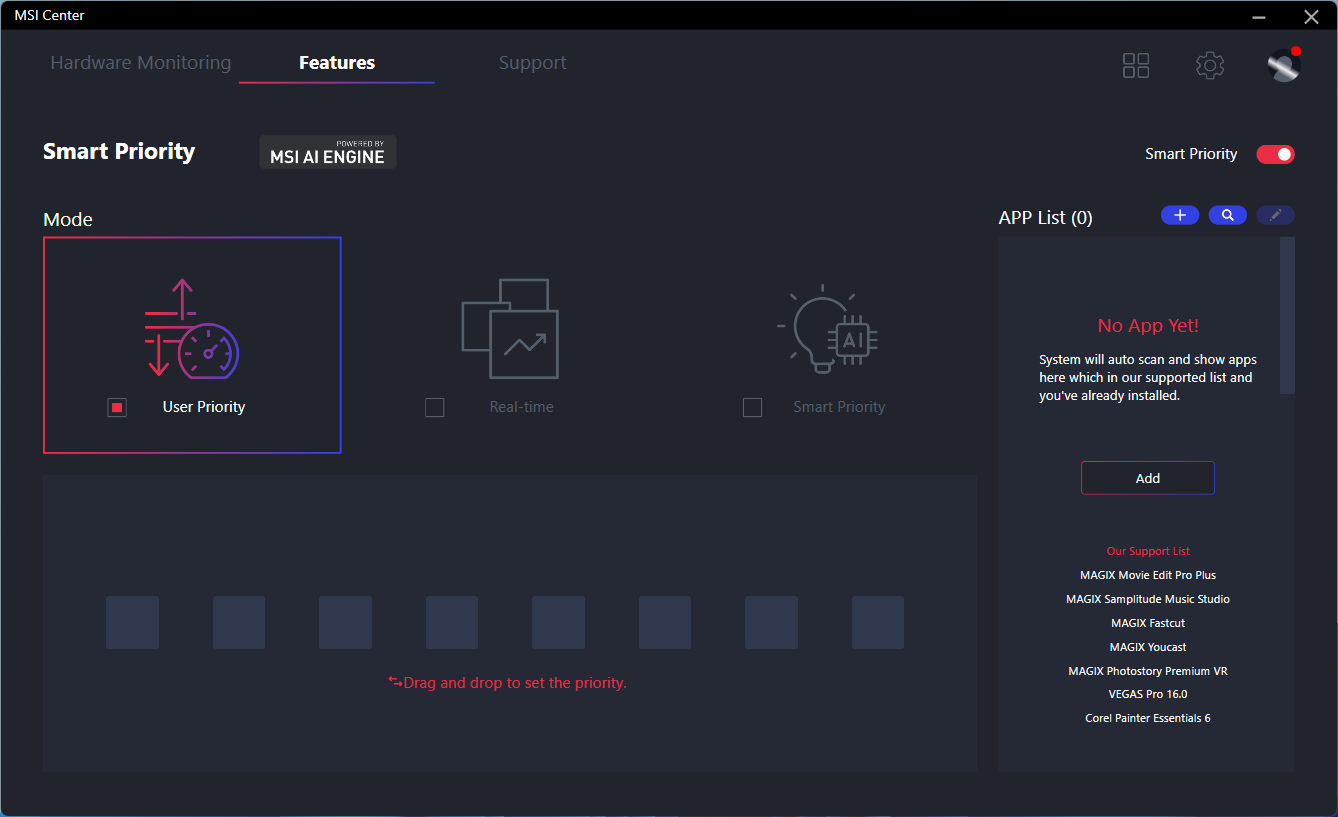
Task: Turn off the Smart Priority switch
Action: tap(1276, 154)
